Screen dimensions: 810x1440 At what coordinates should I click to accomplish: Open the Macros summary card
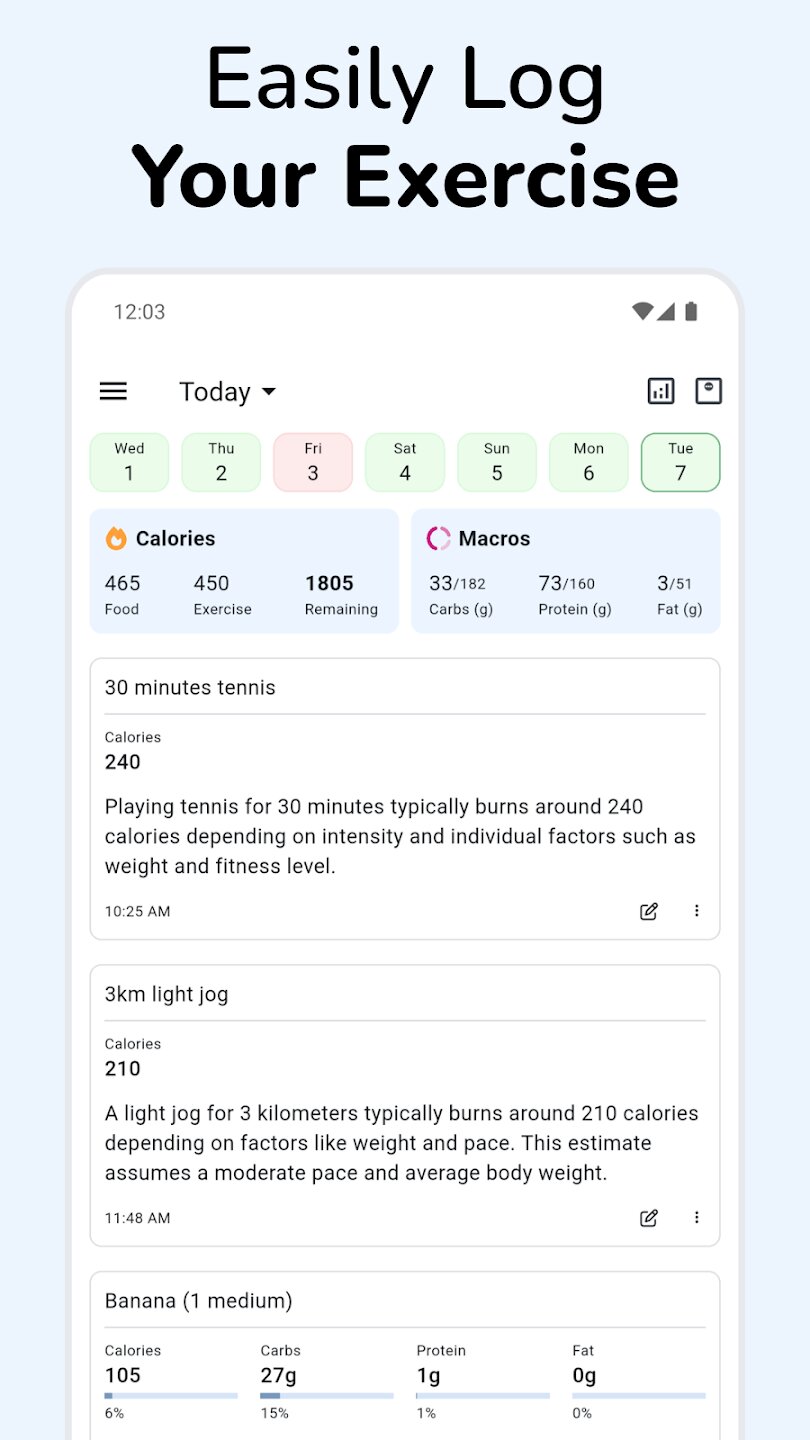(566, 571)
